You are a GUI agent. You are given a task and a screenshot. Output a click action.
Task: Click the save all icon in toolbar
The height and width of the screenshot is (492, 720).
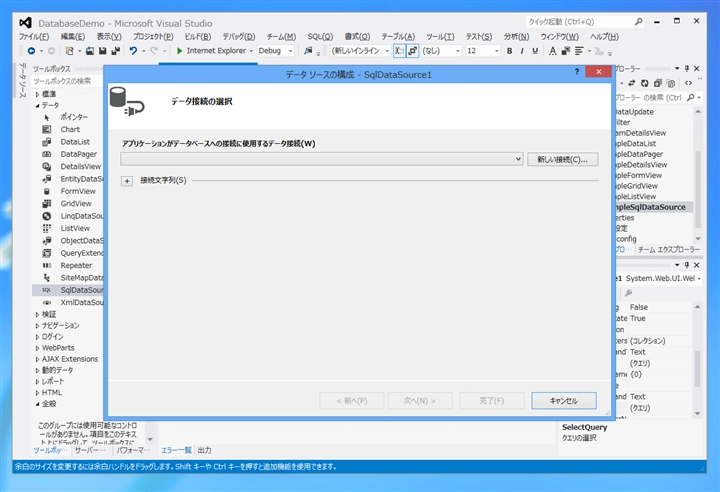(x=115, y=51)
